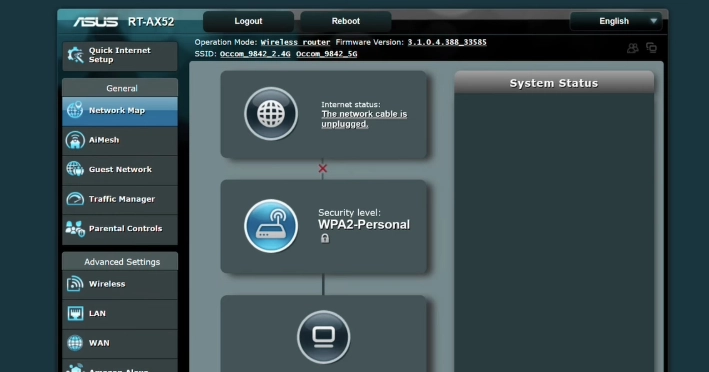Open Network Map menu item
Screen dimensions: 709x372
point(120,111)
